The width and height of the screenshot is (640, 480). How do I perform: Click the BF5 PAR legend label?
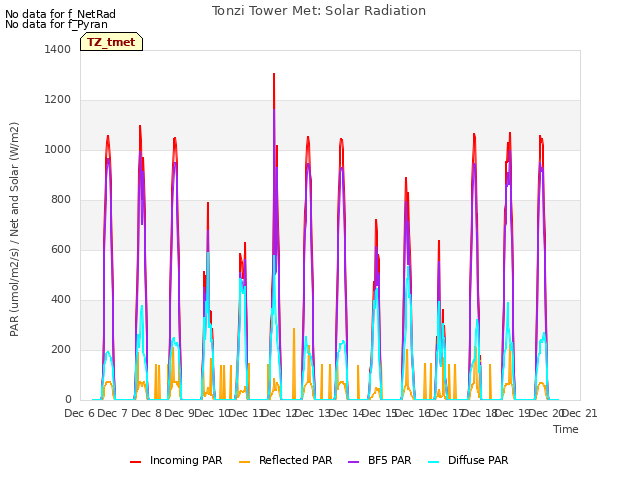click(389, 460)
